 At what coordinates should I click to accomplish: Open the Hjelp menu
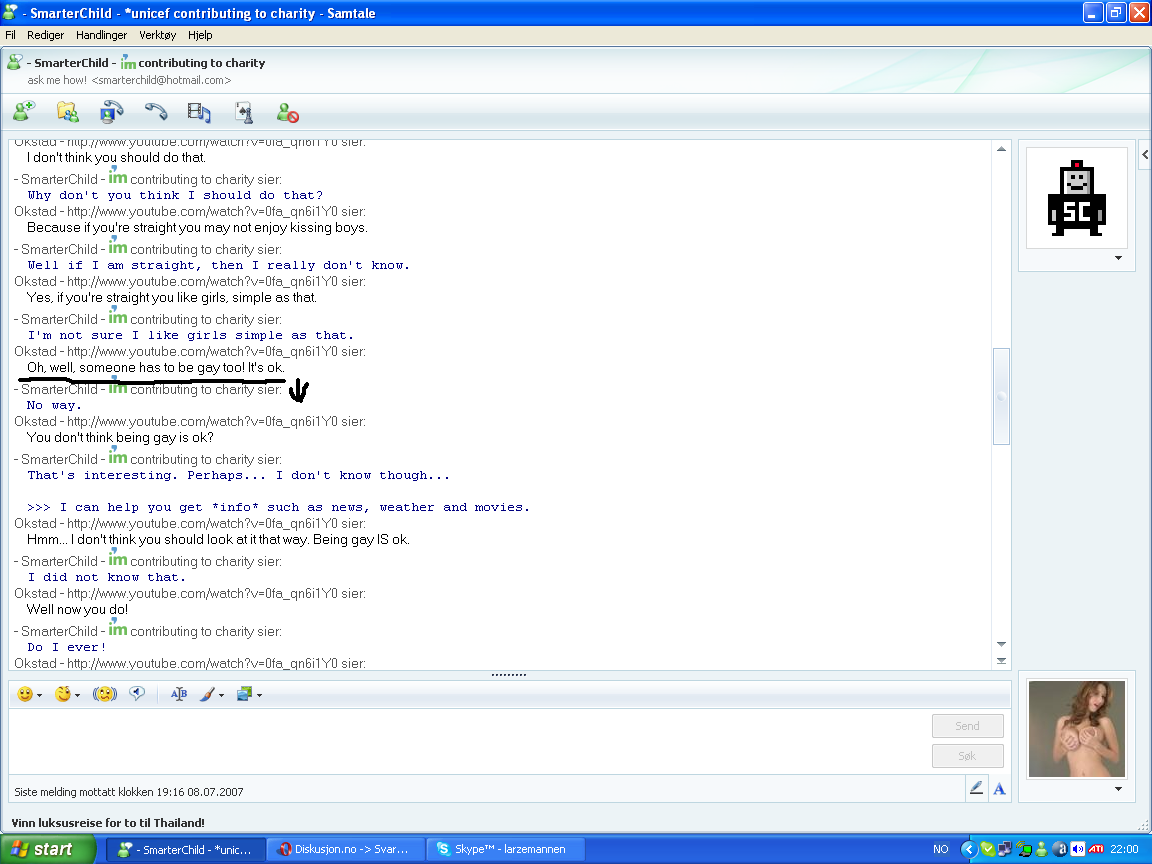(200, 35)
